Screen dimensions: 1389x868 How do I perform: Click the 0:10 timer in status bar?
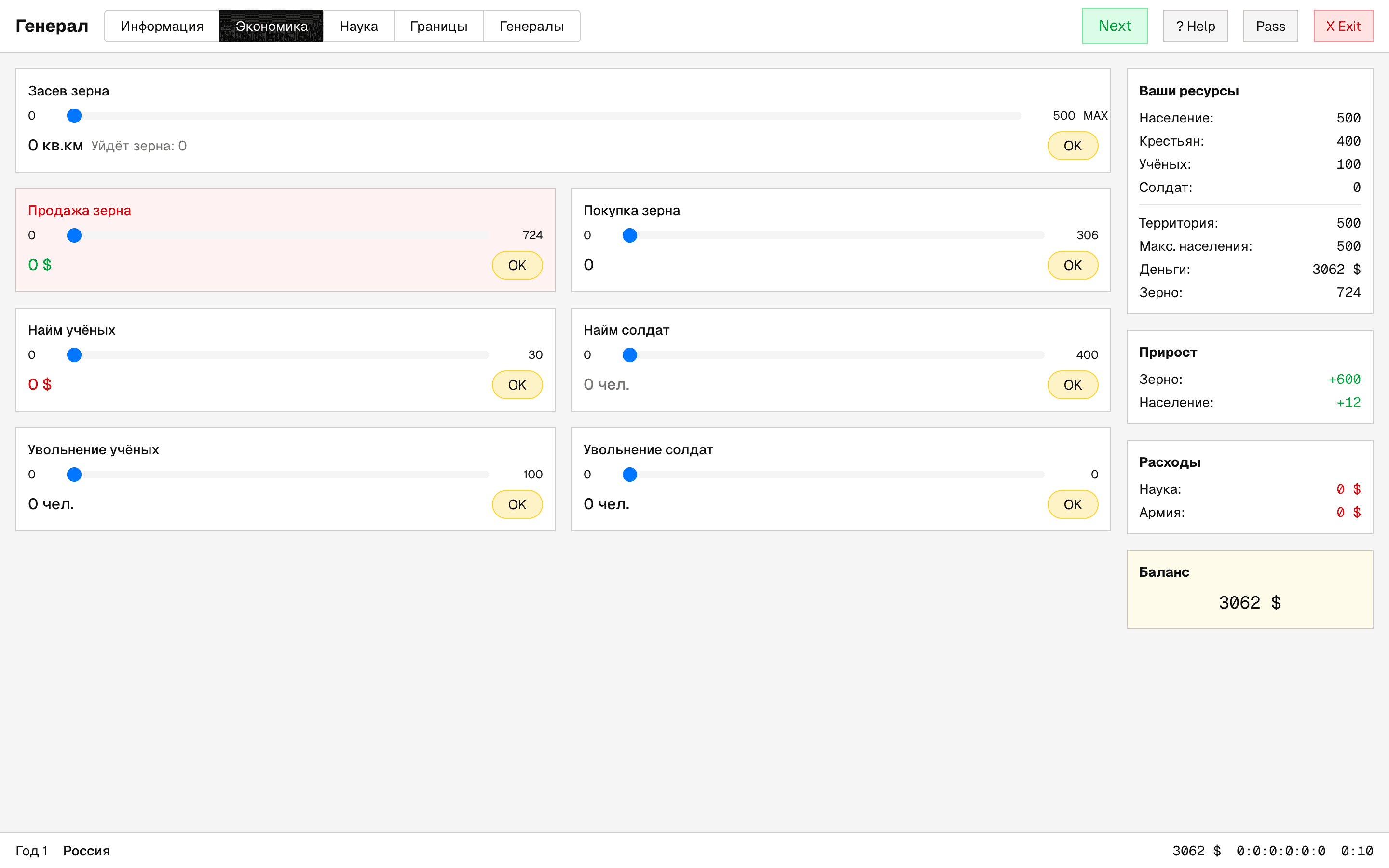click(x=1357, y=851)
